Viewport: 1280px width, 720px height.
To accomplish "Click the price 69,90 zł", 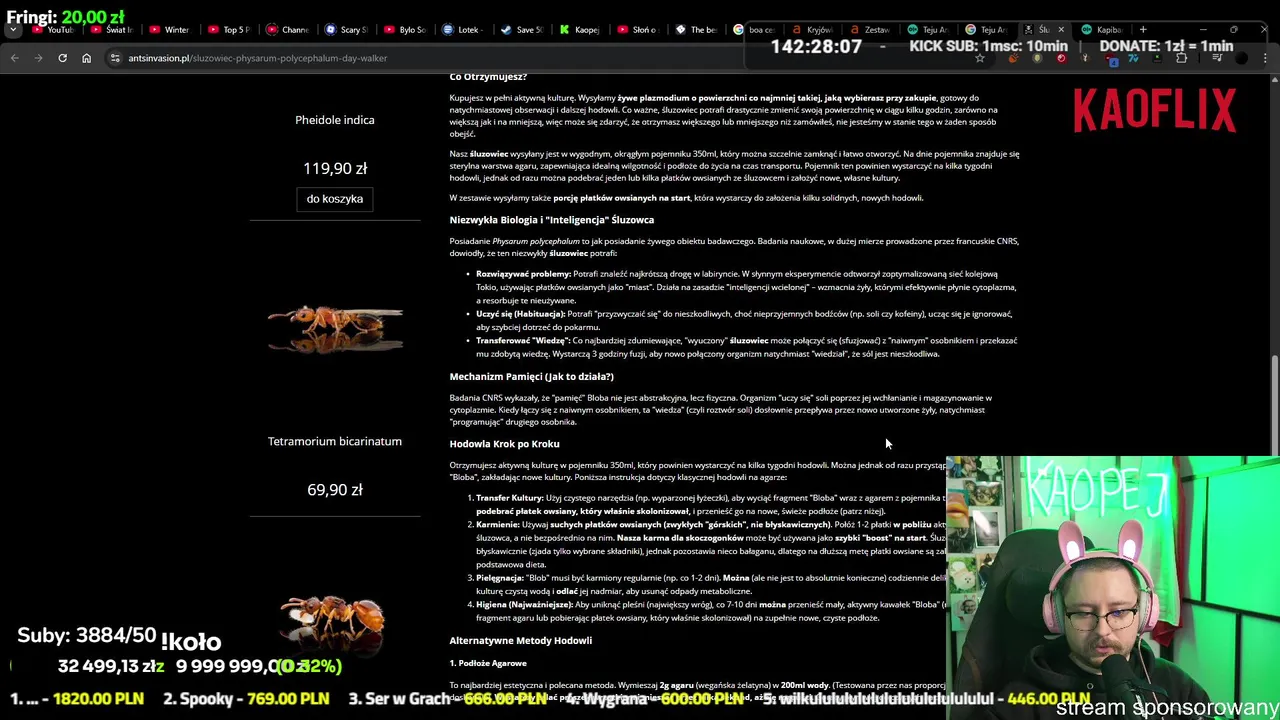I will coord(334,489).
